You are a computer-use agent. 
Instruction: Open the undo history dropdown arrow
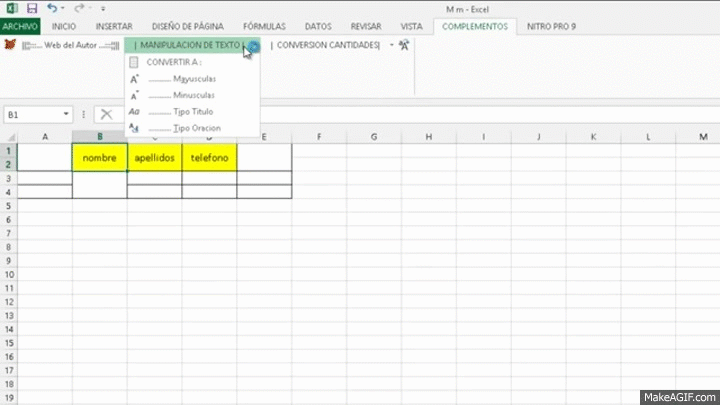click(x=62, y=8)
